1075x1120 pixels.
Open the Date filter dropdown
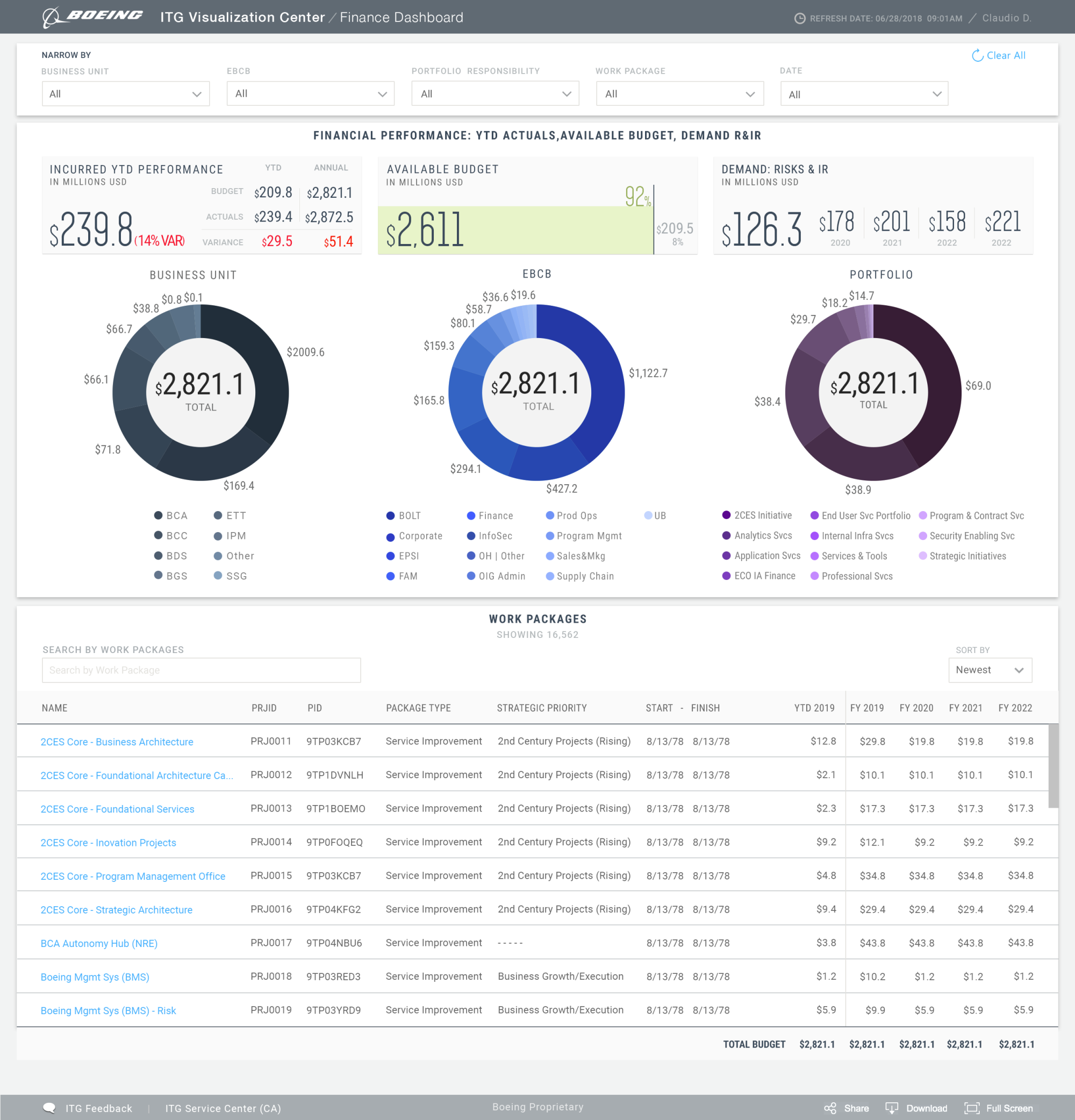[x=864, y=94]
